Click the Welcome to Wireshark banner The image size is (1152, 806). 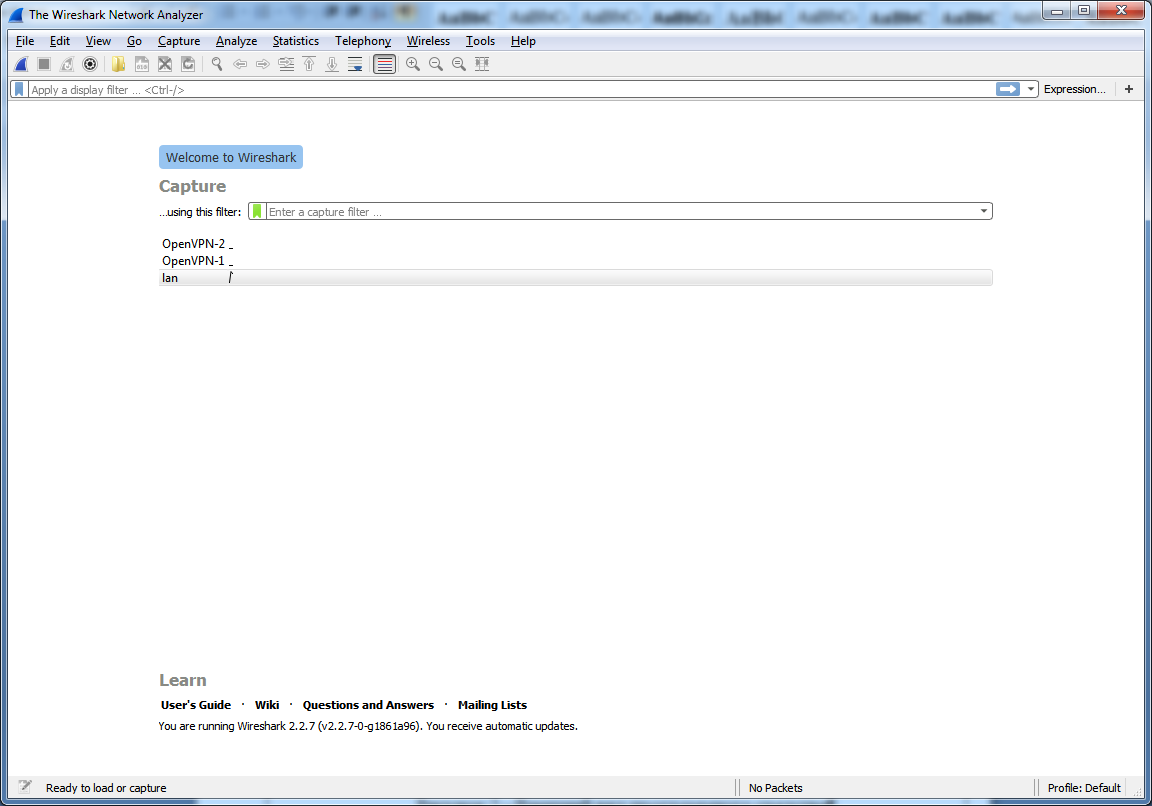tap(231, 157)
